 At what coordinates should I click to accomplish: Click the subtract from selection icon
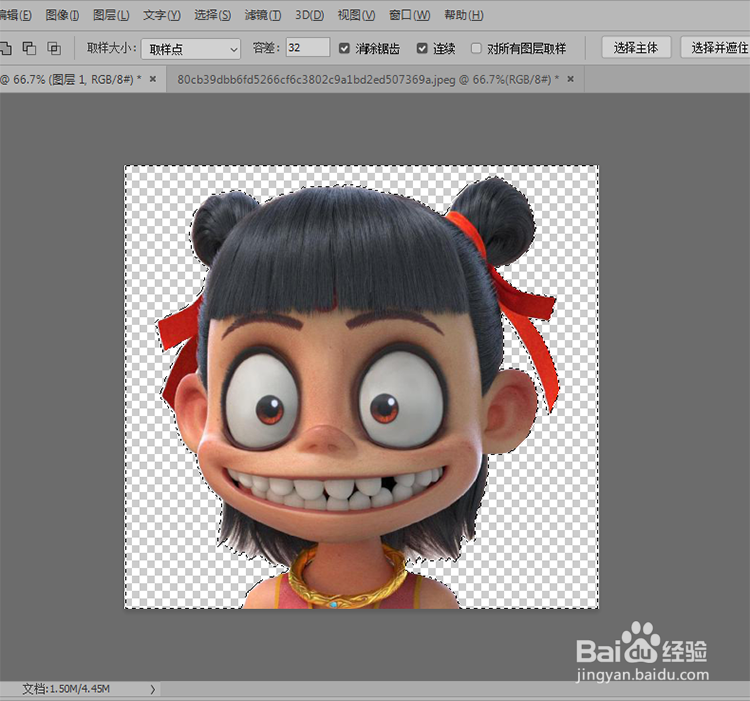pyautogui.click(x=29, y=48)
